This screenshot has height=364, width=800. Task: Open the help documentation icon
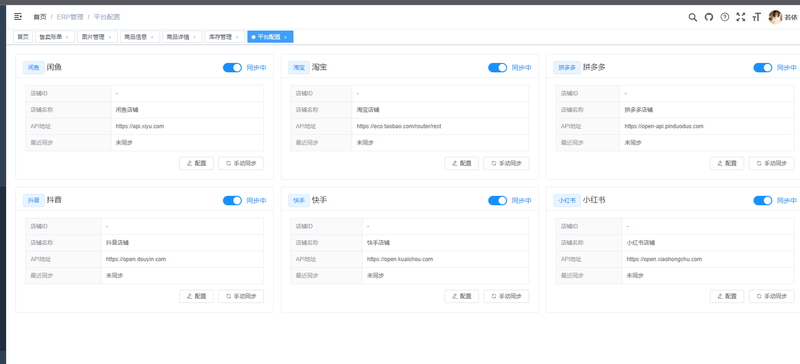724,17
